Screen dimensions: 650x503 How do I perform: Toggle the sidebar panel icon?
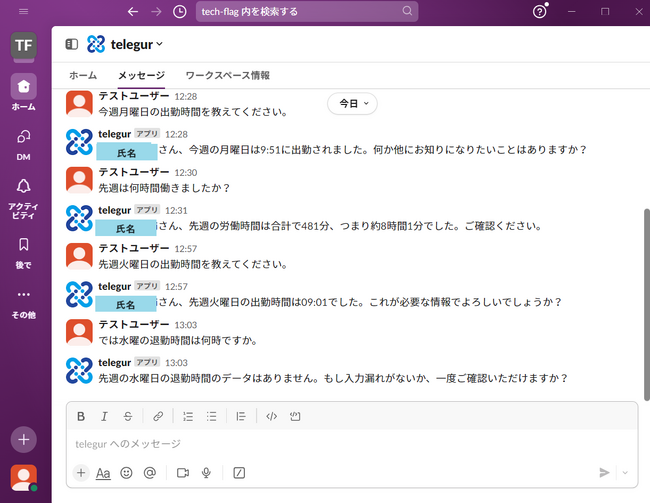click(72, 44)
